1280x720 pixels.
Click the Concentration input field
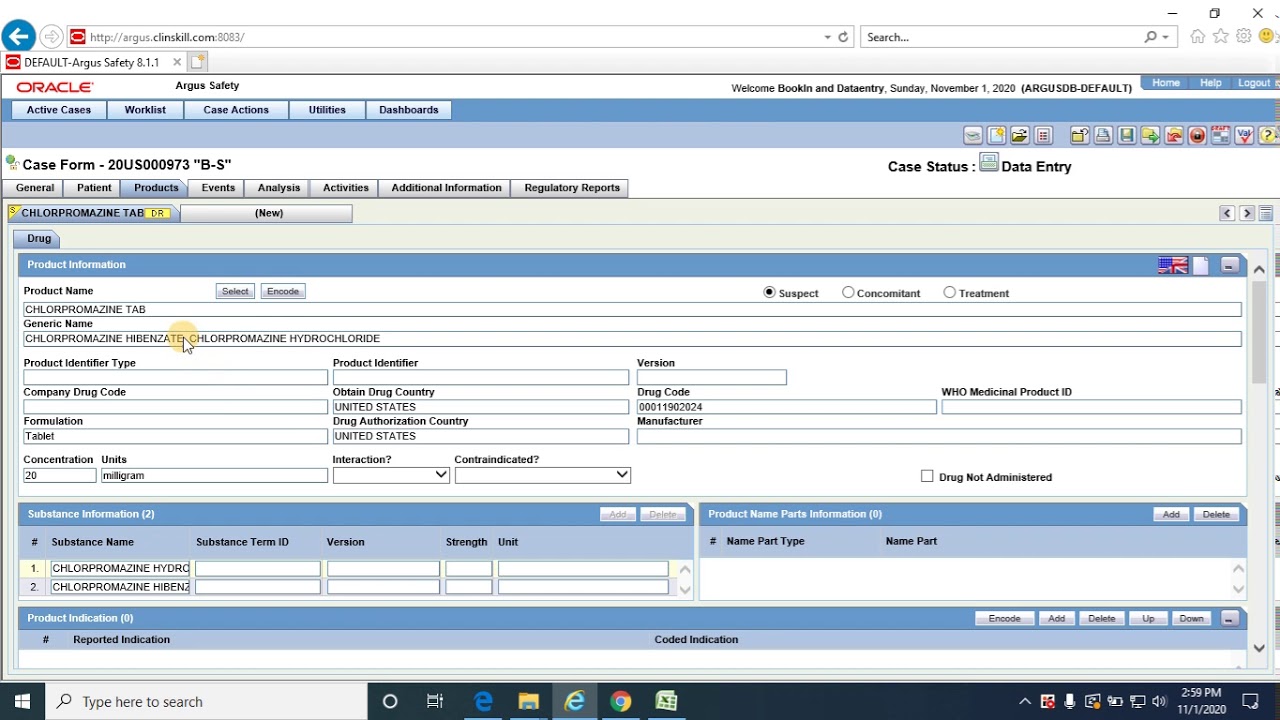[60, 476]
